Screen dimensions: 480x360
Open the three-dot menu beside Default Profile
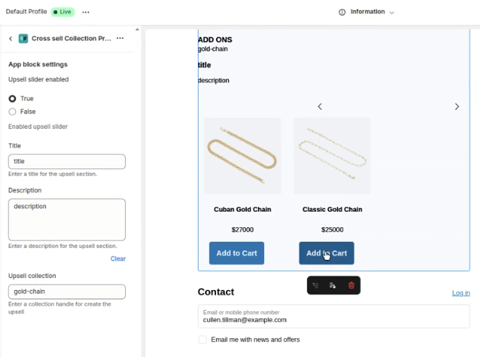click(x=86, y=12)
